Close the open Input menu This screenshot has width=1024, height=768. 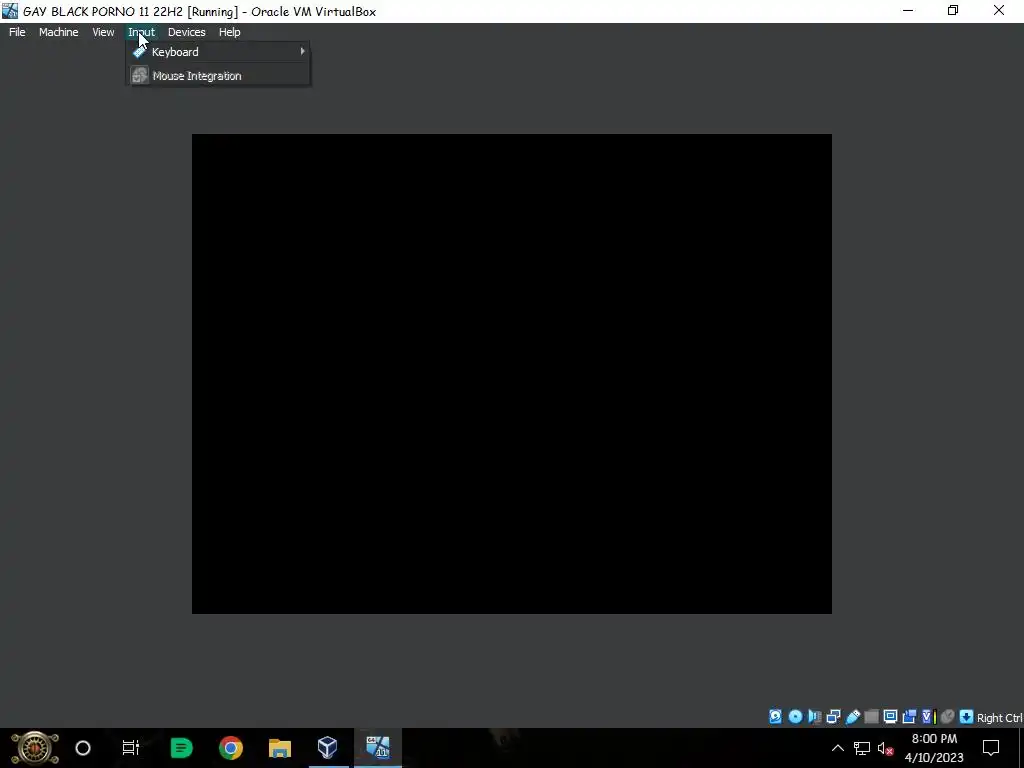click(x=142, y=32)
